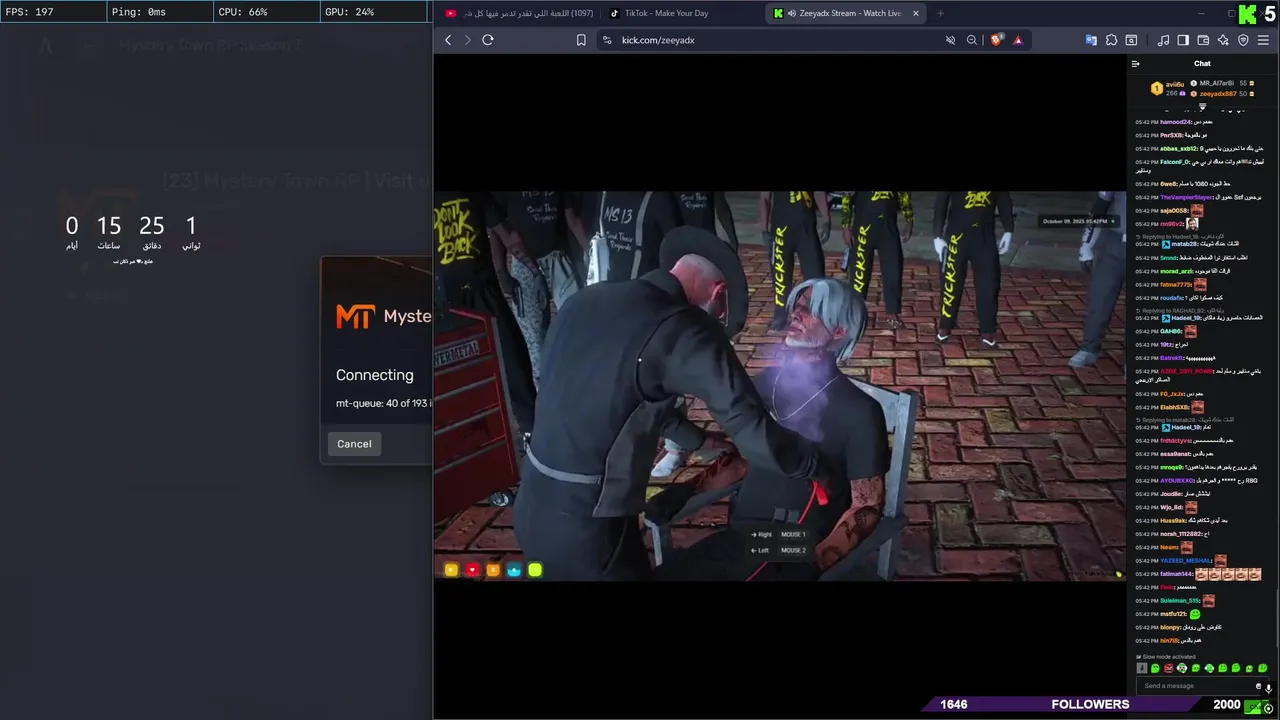Click the music note toolbar icon
This screenshot has width=1280, height=720.
point(1163,40)
